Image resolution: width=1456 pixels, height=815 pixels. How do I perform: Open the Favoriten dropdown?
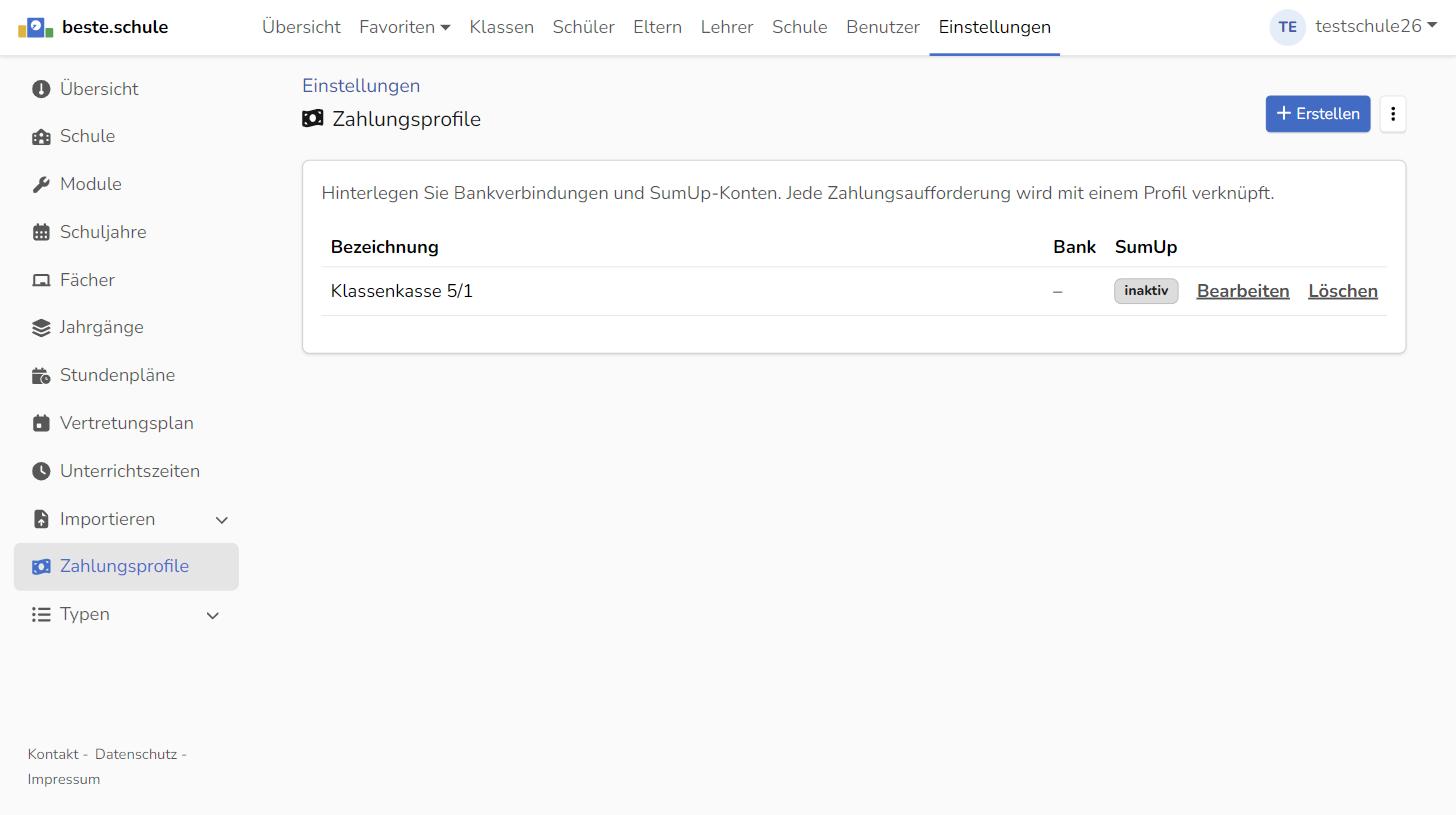tap(405, 27)
